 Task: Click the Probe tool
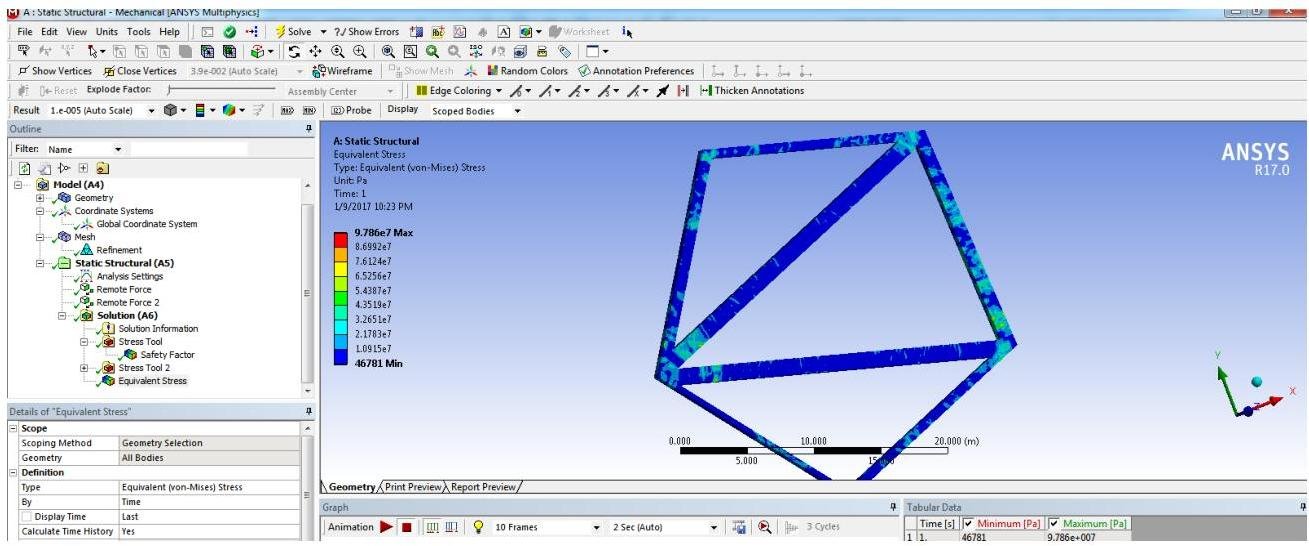357,110
